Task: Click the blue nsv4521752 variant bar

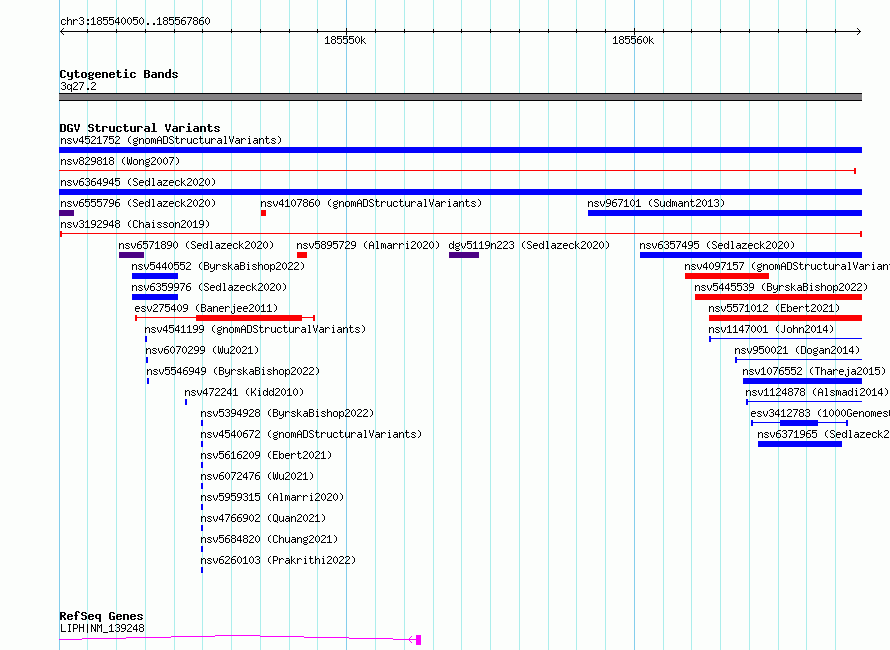Action: 460,150
